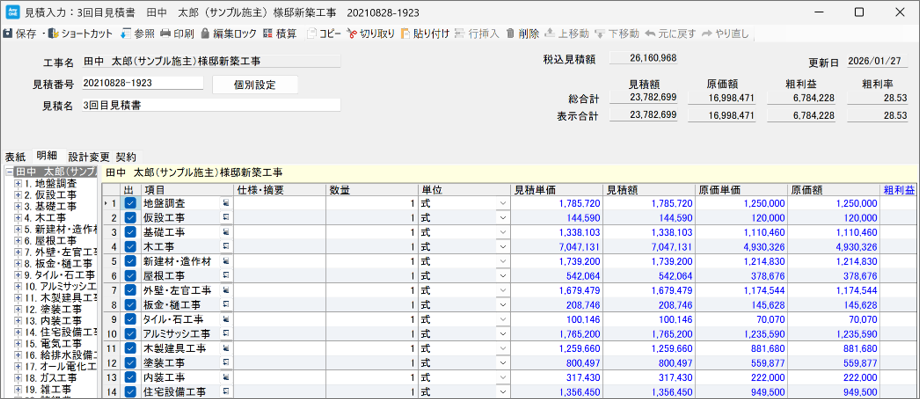This screenshot has width=920, height=399.
Task: Toggle the 出 checkbox for 外壁・左官工事
Action: [130, 290]
